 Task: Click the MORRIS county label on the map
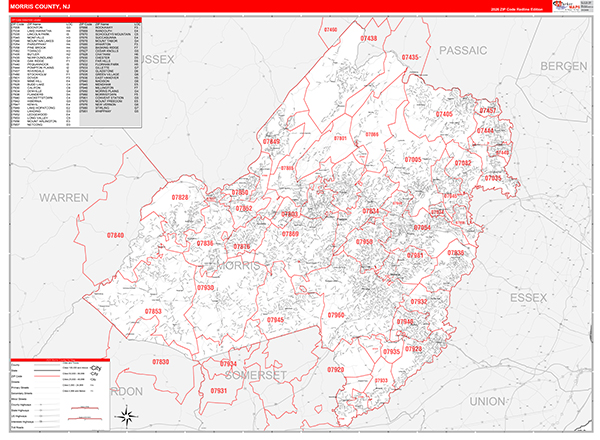coord(239,265)
